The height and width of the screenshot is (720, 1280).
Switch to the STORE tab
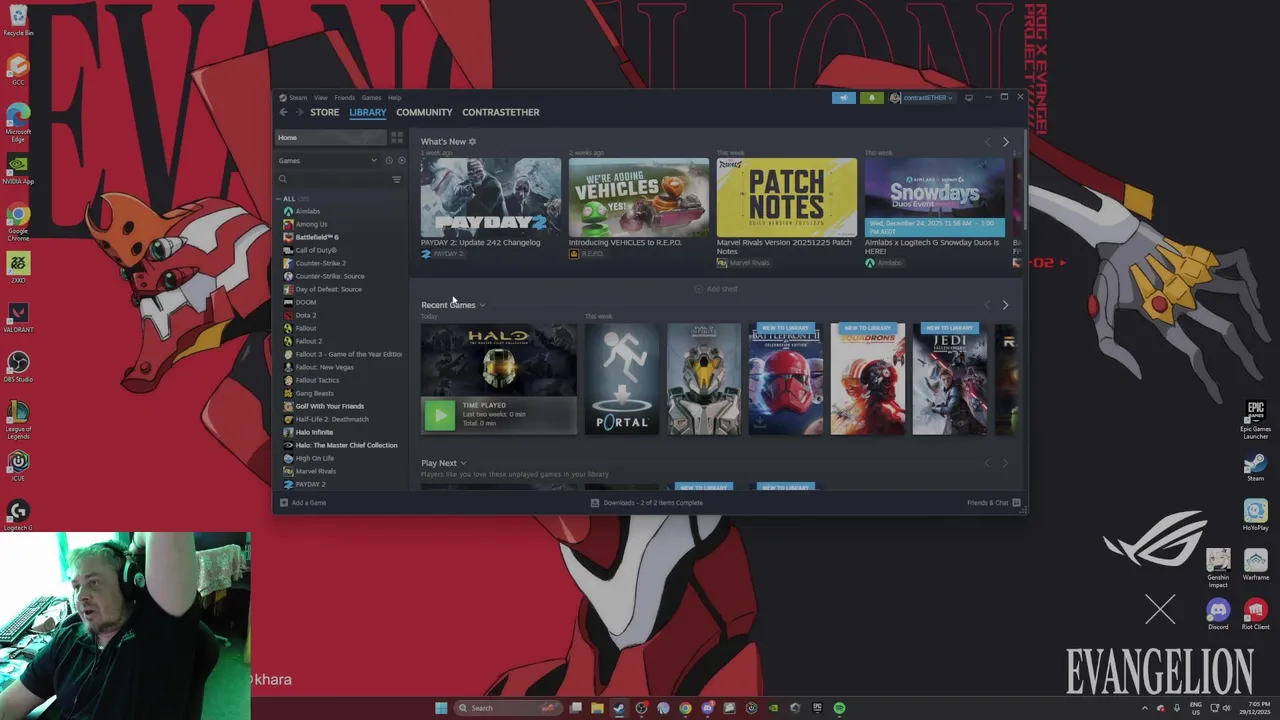[x=324, y=112]
